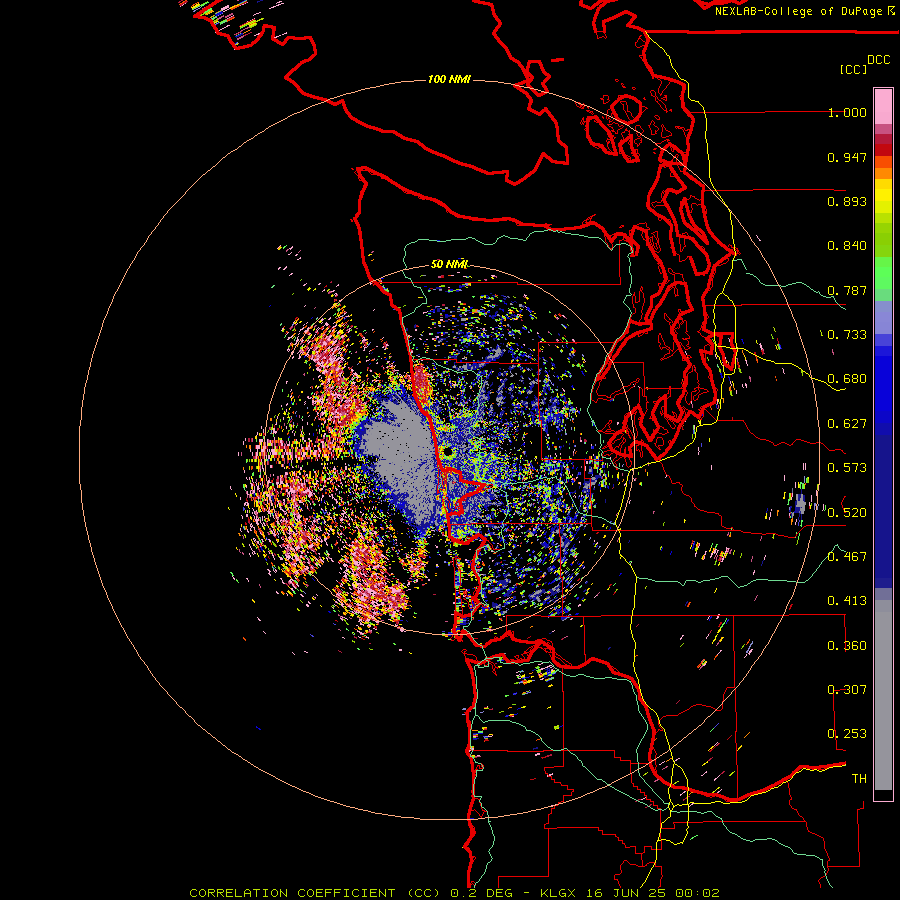The width and height of the screenshot is (900, 900).
Task: Click the KLGX radar site black dot
Action: pyautogui.click(x=448, y=453)
